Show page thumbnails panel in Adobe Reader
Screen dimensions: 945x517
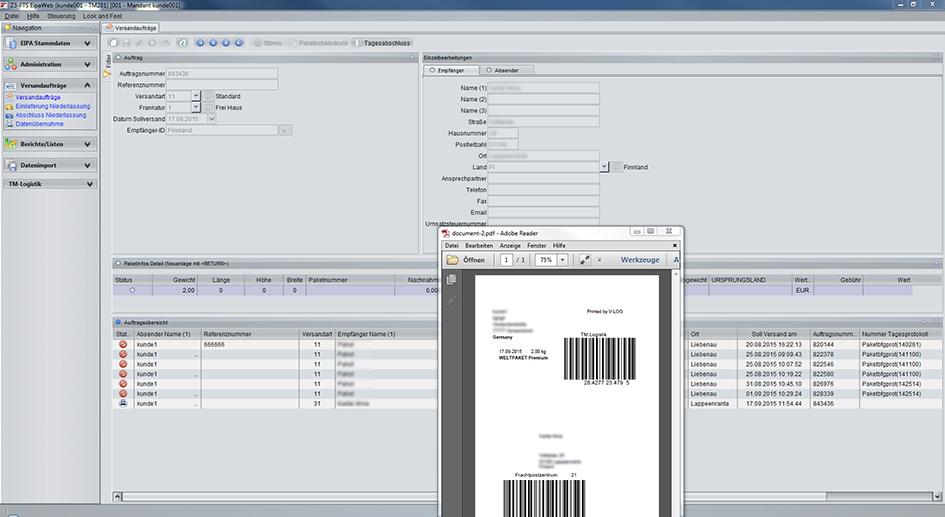coord(451,280)
